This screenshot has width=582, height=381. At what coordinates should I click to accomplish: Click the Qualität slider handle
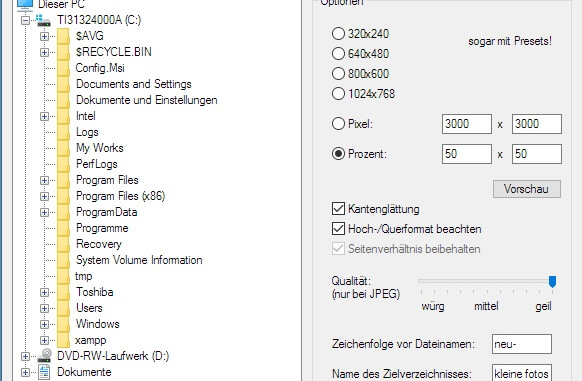(552, 281)
